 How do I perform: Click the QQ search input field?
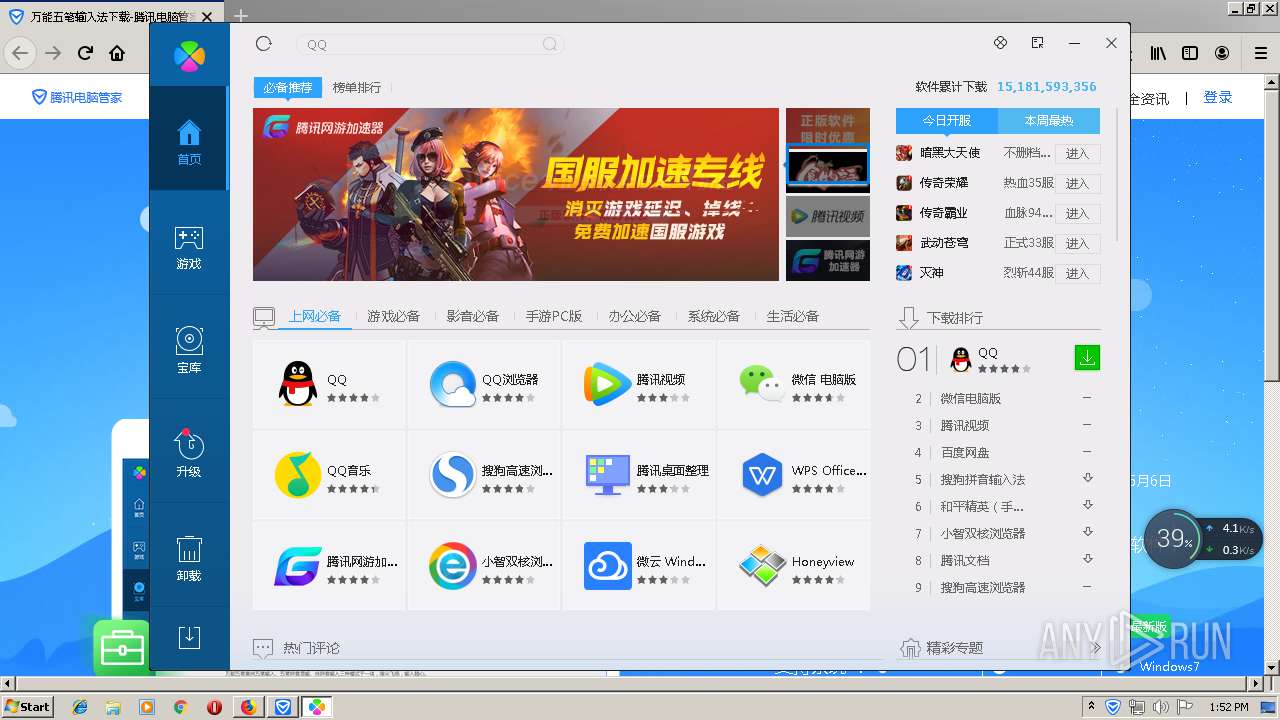(430, 44)
